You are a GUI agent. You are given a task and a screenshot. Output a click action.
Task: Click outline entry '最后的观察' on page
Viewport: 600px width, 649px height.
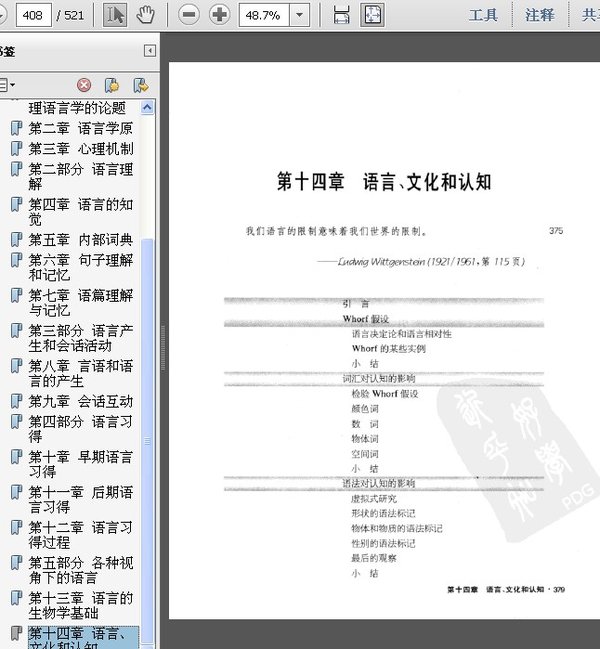tap(374, 558)
